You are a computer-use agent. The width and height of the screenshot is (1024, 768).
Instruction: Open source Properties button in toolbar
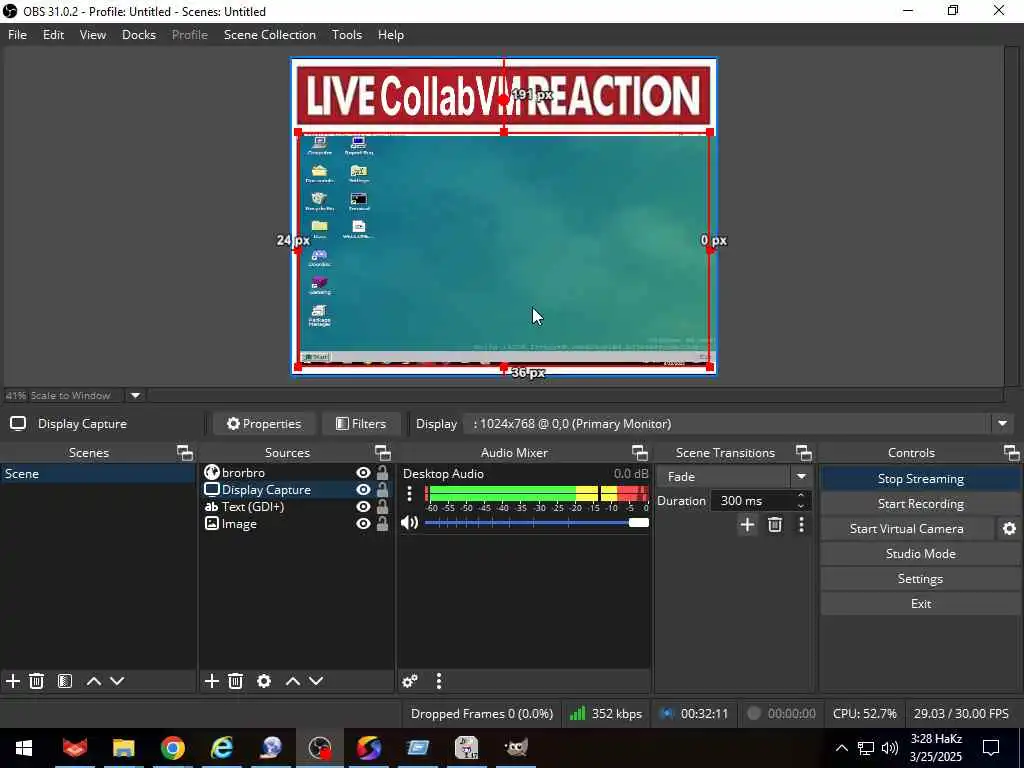click(x=264, y=424)
